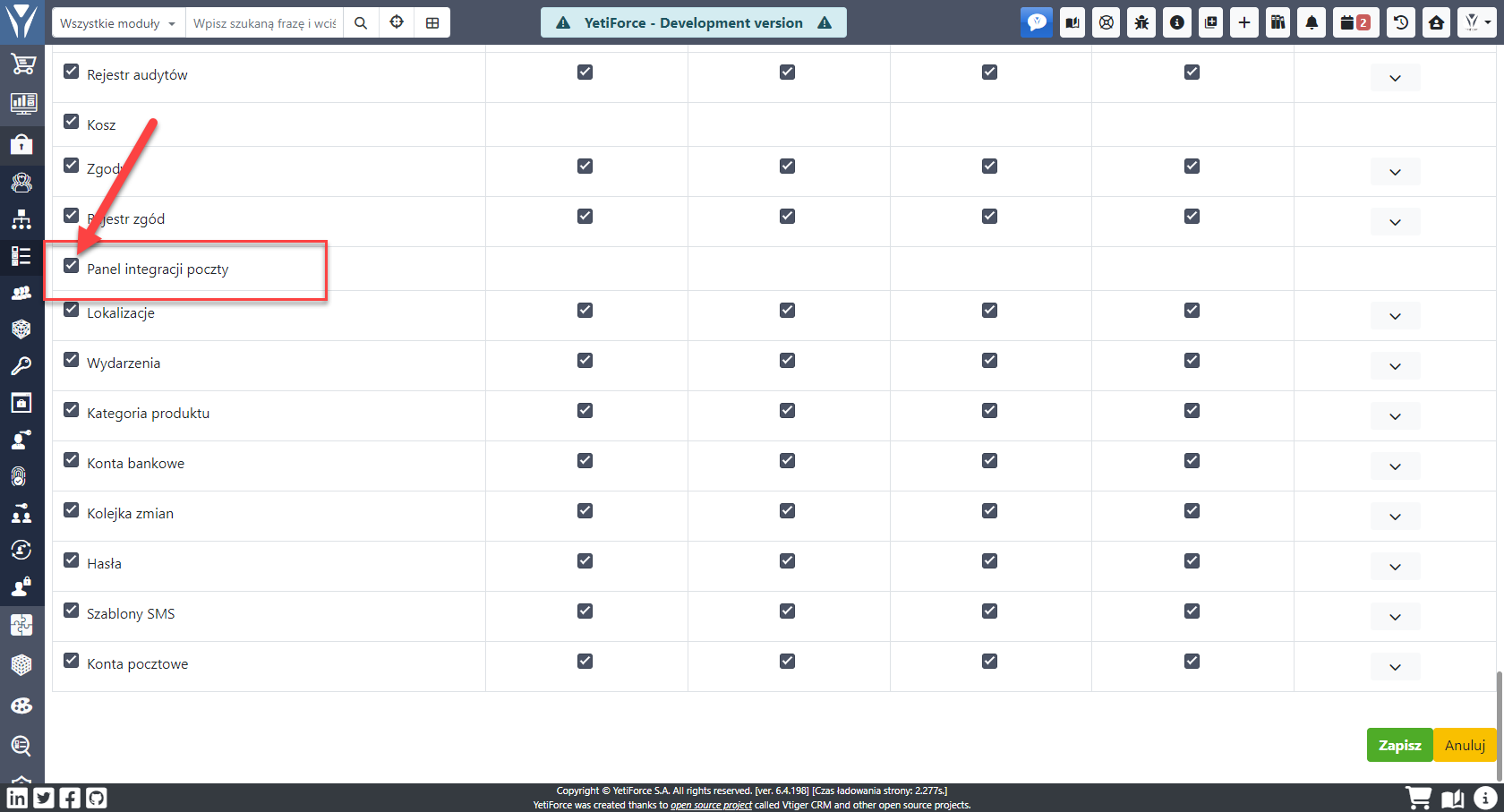The width and height of the screenshot is (1504, 812).
Task: Toggle the Wydarzenia module checkbox
Action: [72, 360]
